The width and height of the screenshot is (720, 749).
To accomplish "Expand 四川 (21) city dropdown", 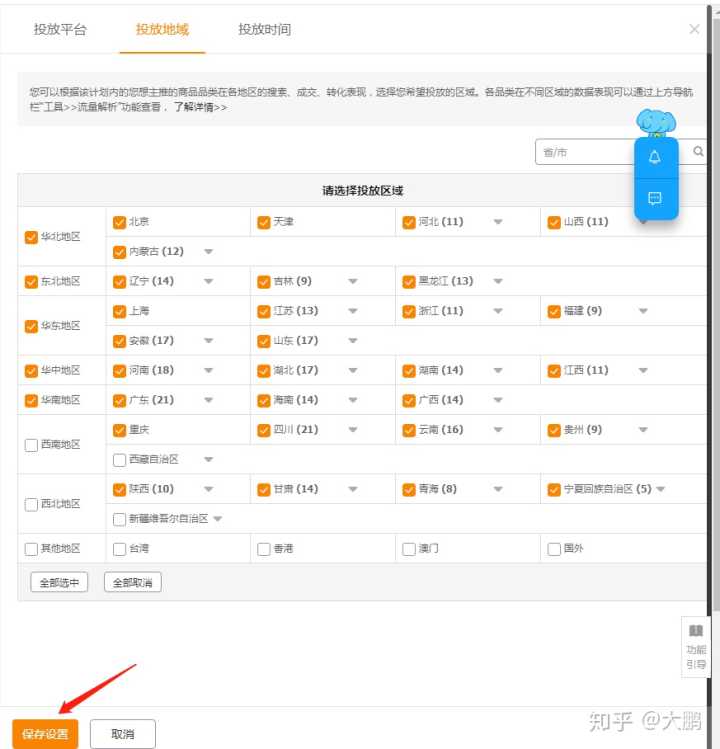I will tap(353, 430).
